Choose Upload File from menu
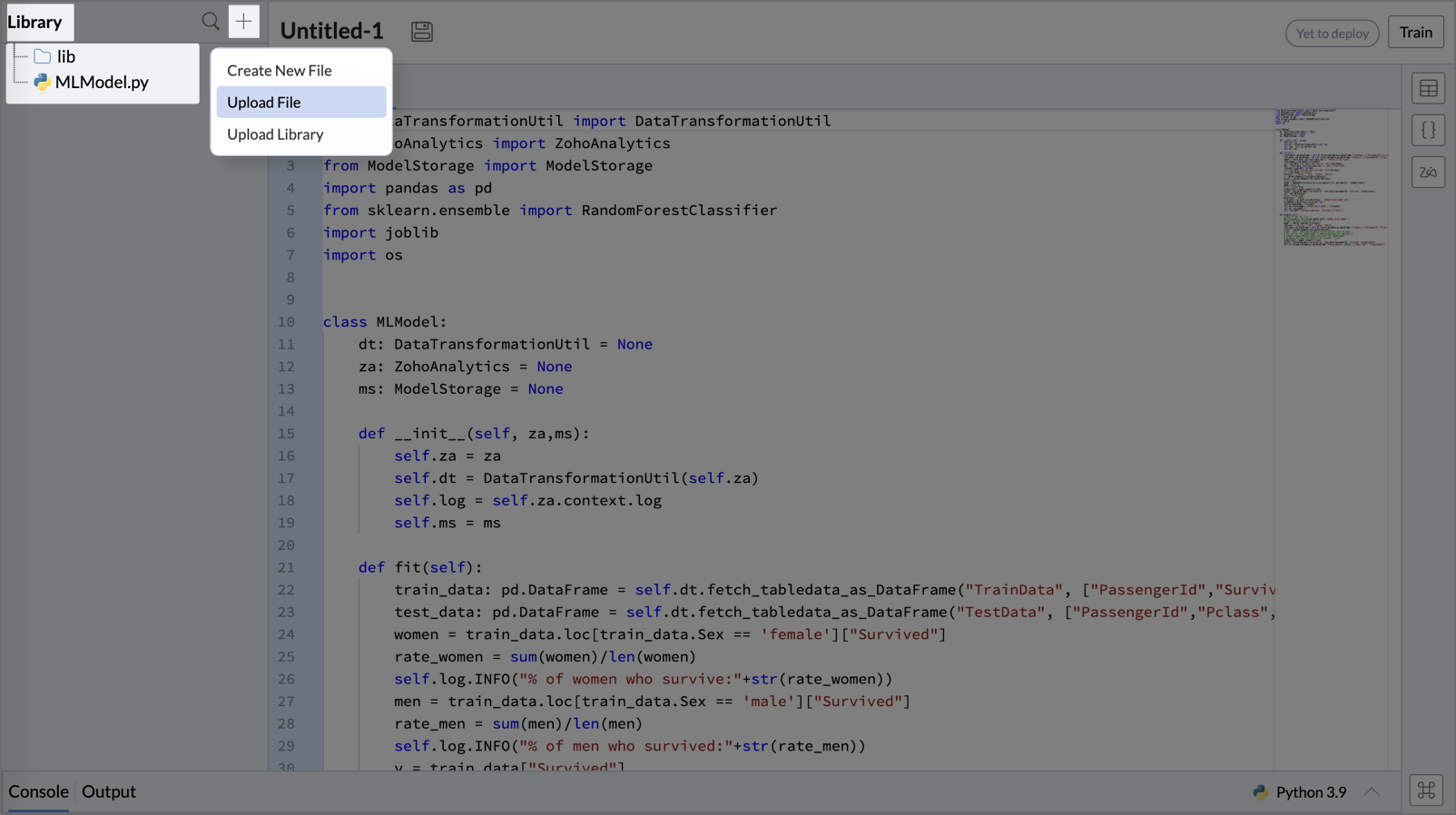Viewport: 1456px width, 815px height. (301, 102)
